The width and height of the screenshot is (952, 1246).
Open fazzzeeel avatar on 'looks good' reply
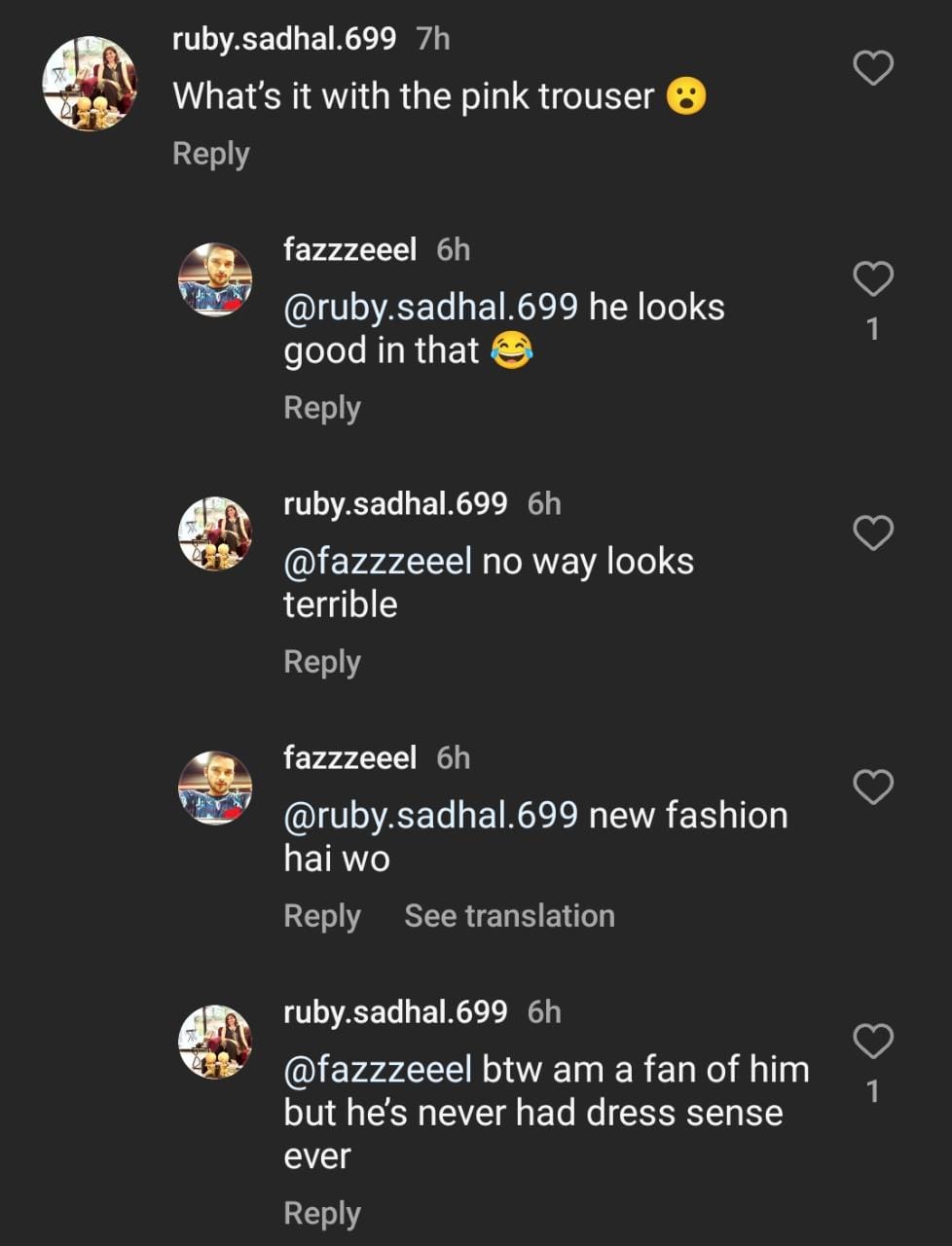click(215, 279)
